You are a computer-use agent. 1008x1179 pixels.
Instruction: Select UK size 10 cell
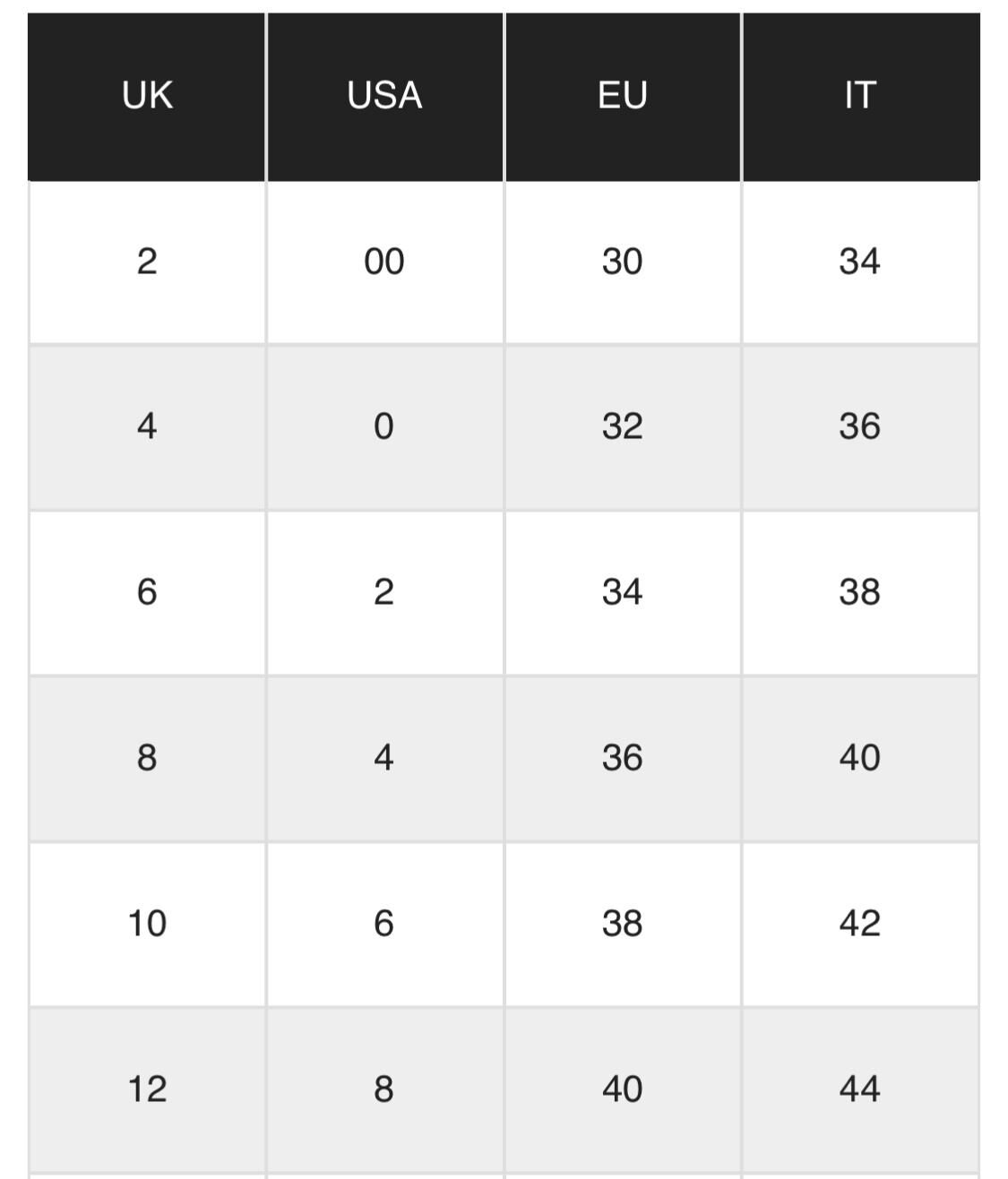pos(147,924)
